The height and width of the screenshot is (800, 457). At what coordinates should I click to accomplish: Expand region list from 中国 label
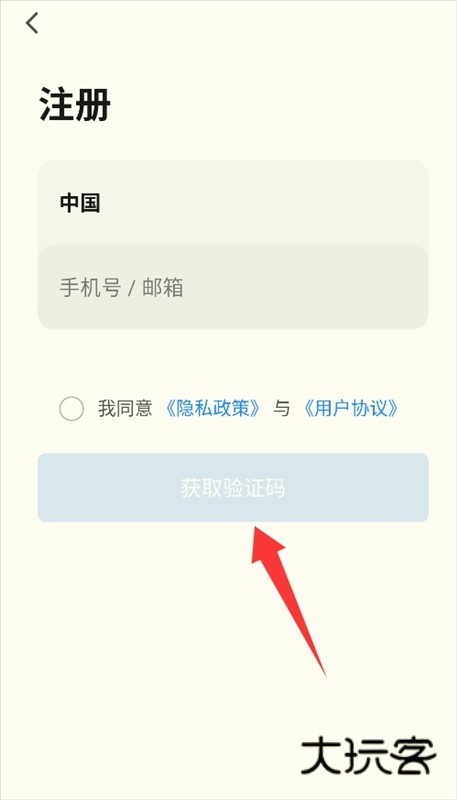click(x=80, y=203)
